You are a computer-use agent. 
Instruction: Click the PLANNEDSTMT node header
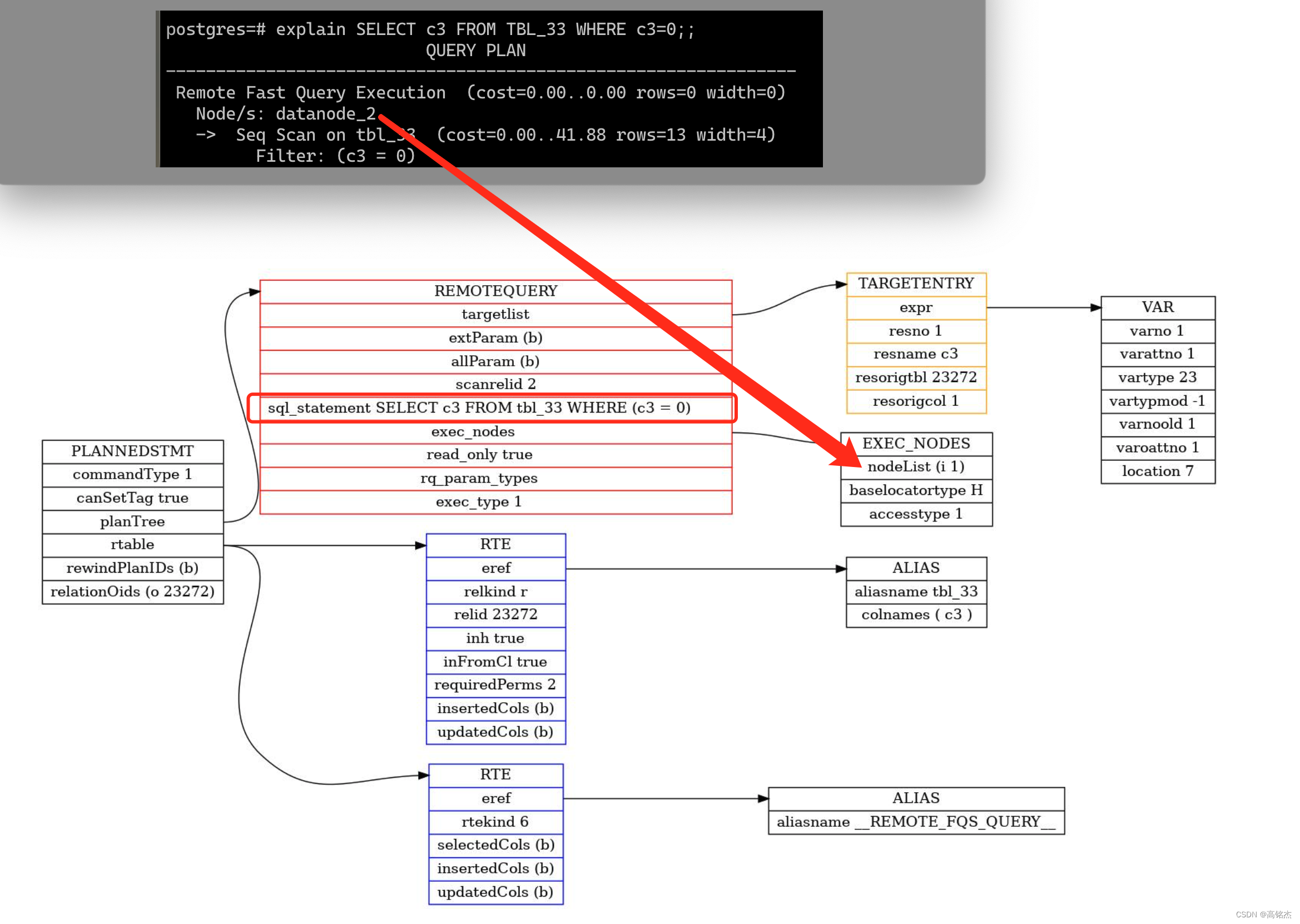tap(132, 452)
